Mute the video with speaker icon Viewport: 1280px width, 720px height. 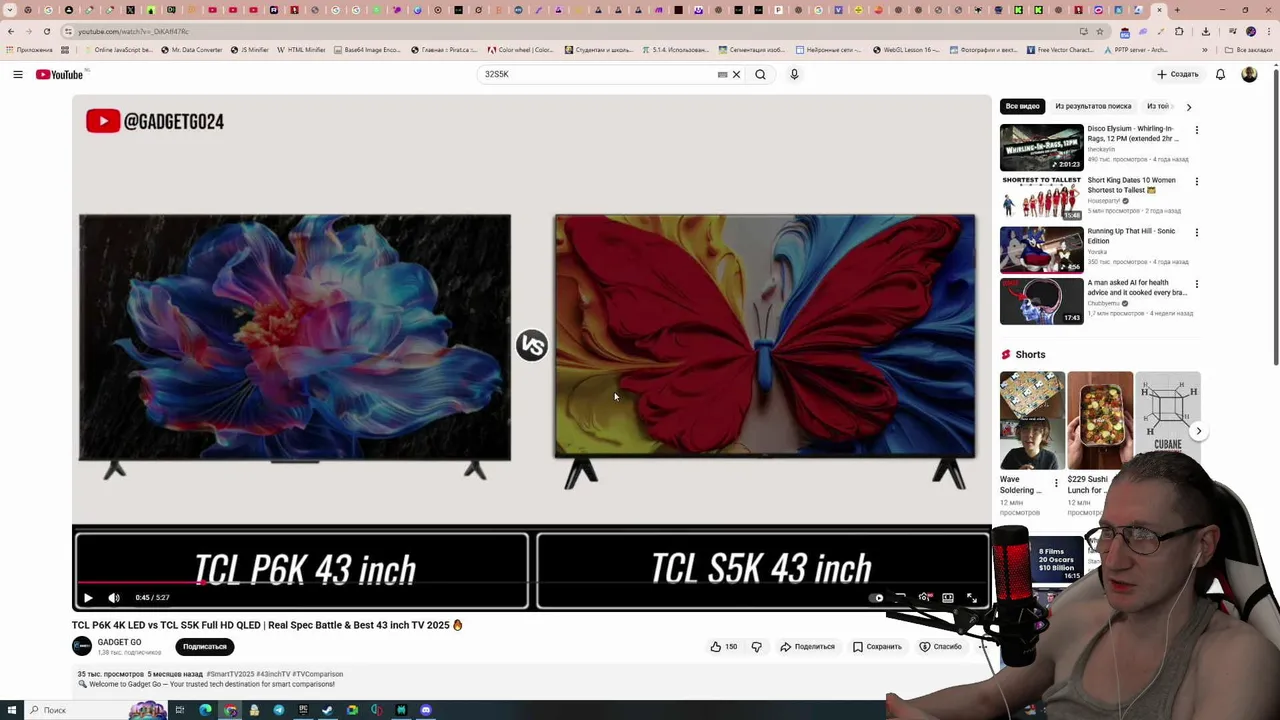114,597
